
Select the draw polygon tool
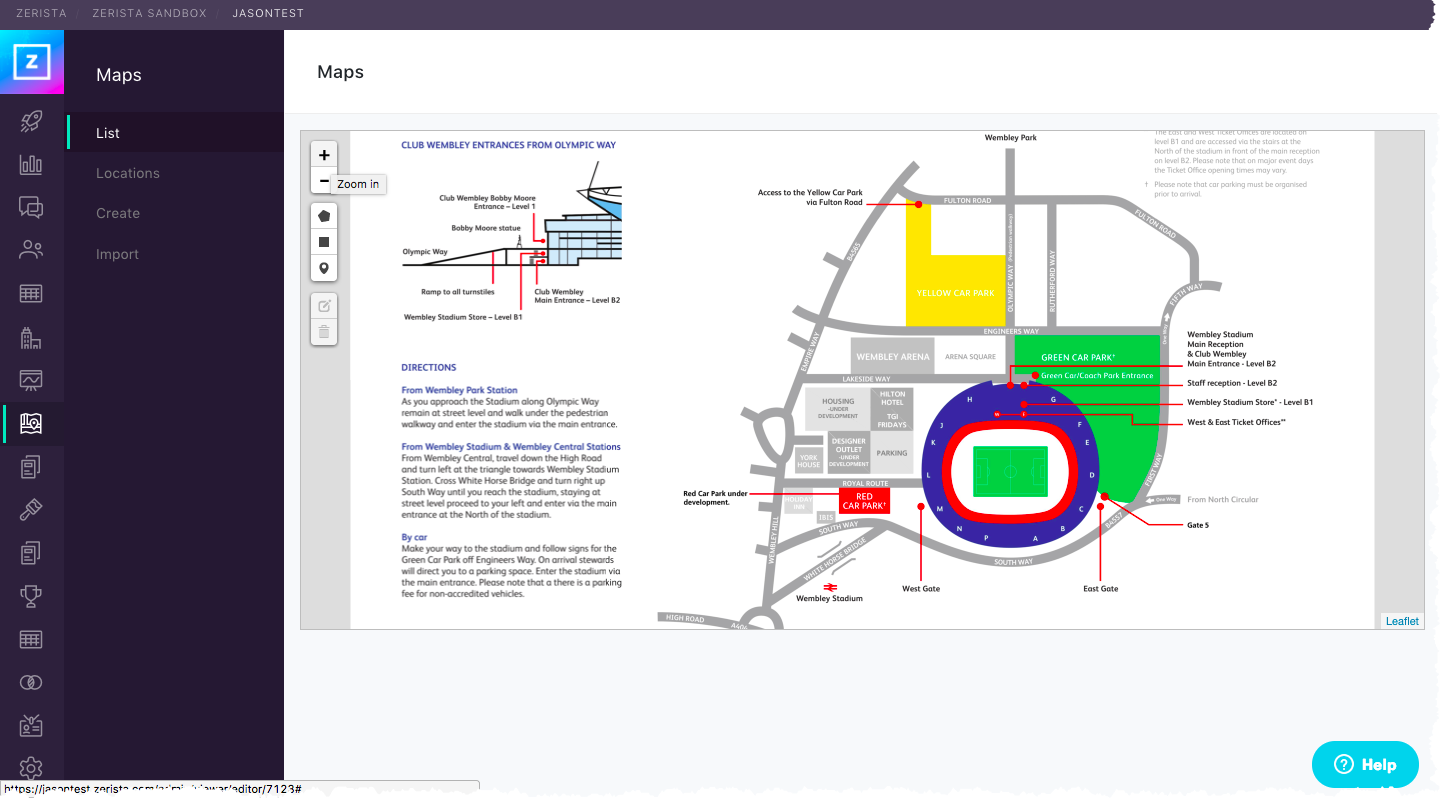click(324, 216)
